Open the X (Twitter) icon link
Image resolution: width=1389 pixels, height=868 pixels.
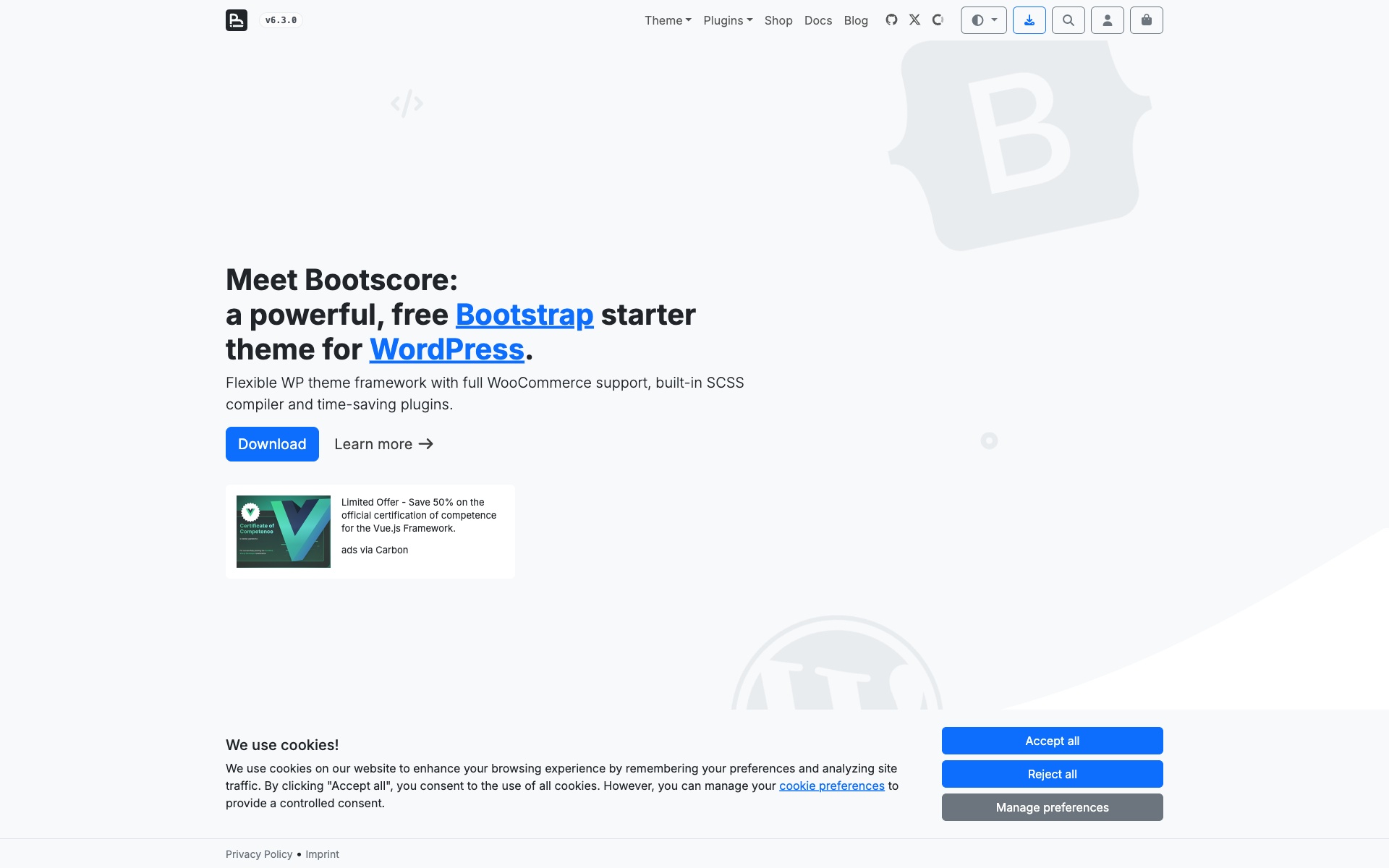pyautogui.click(x=914, y=20)
